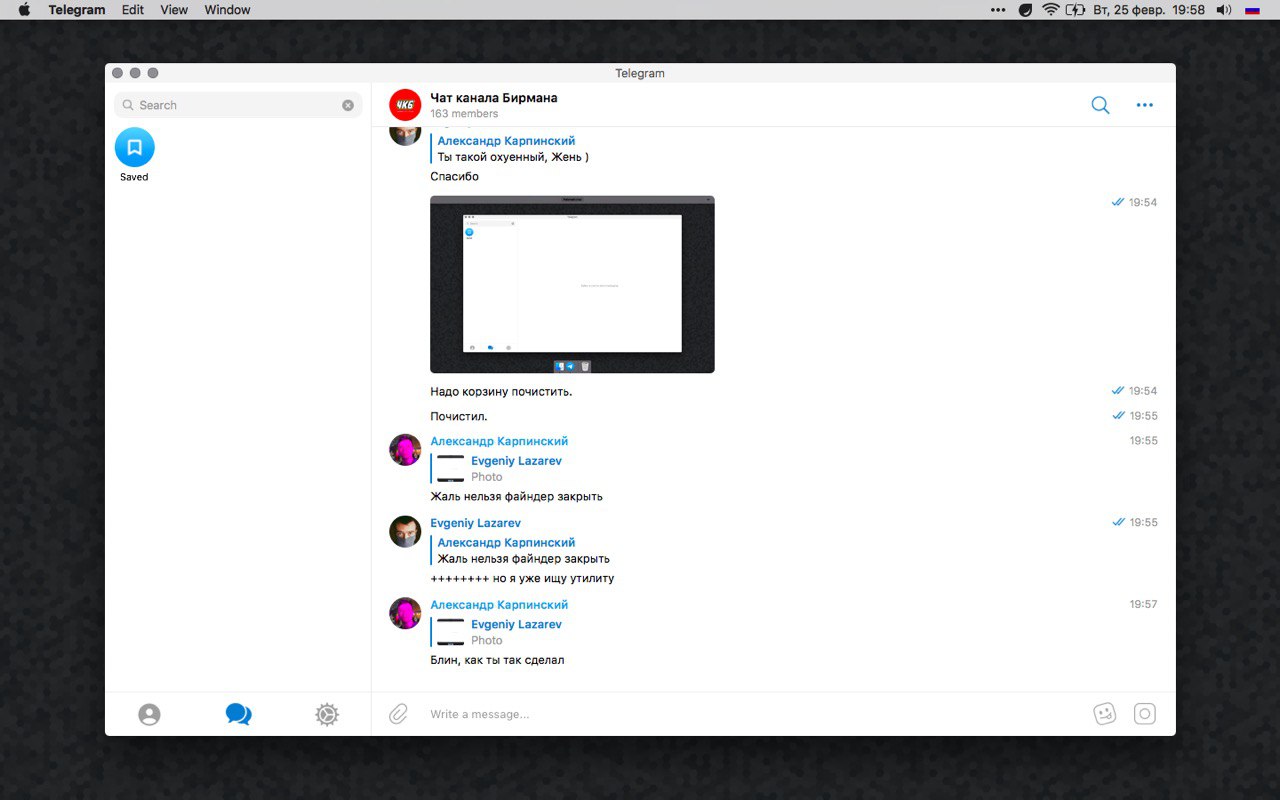
Task: Open the three-dot more options menu
Action: point(1145,105)
